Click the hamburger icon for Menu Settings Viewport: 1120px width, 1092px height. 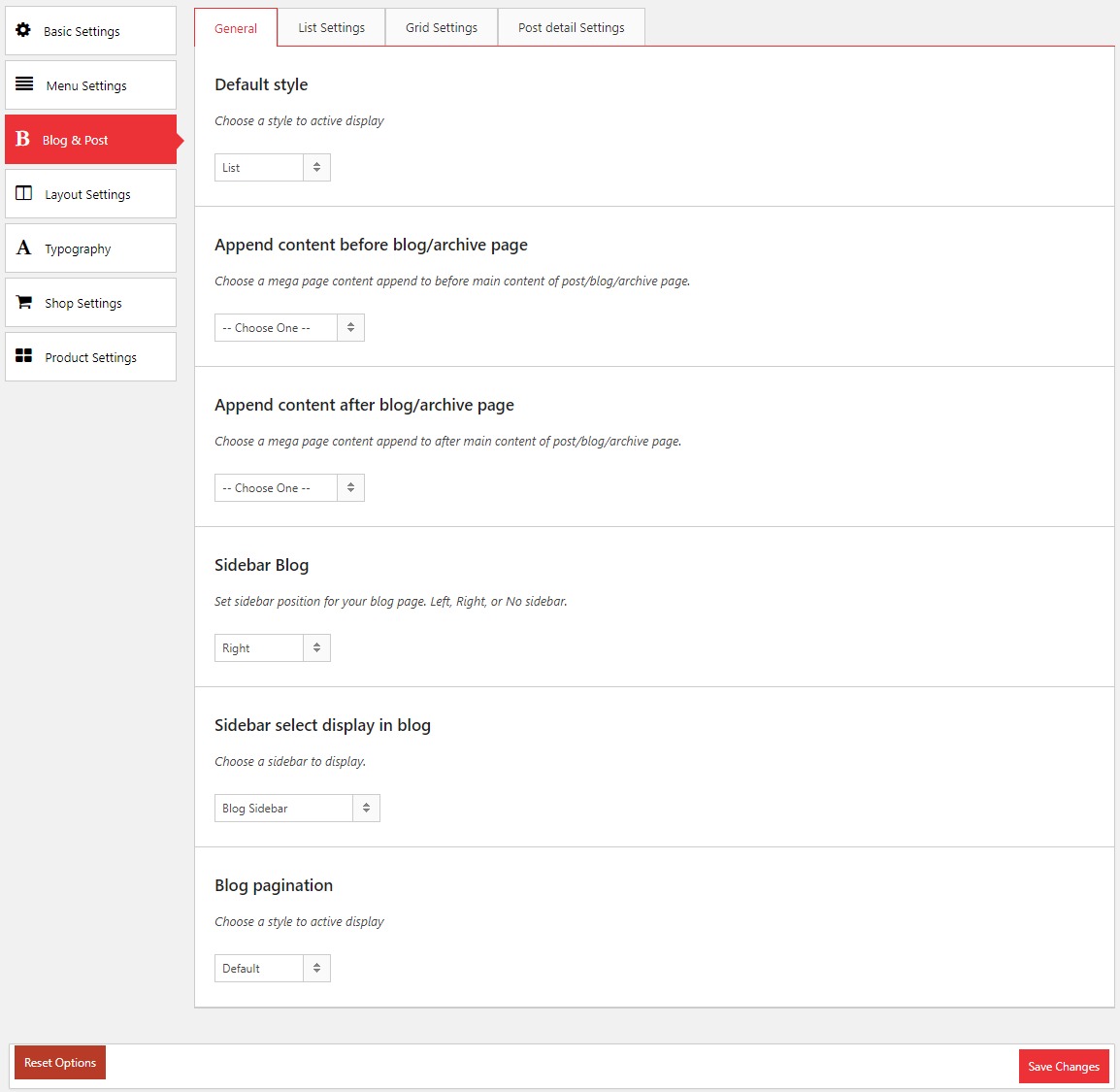pos(24,84)
